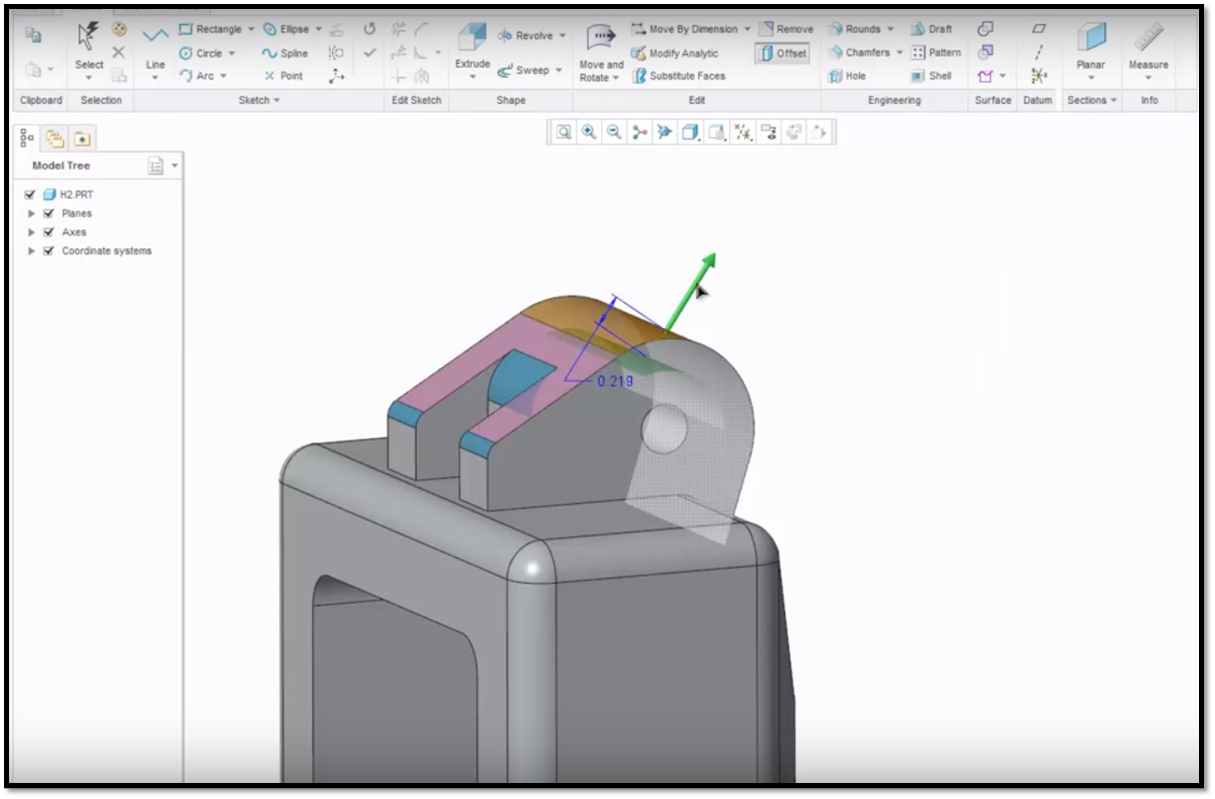Switch to the second navigator tab (folders)
Image resolution: width=1215 pixels, height=799 pixels.
[x=54, y=140]
